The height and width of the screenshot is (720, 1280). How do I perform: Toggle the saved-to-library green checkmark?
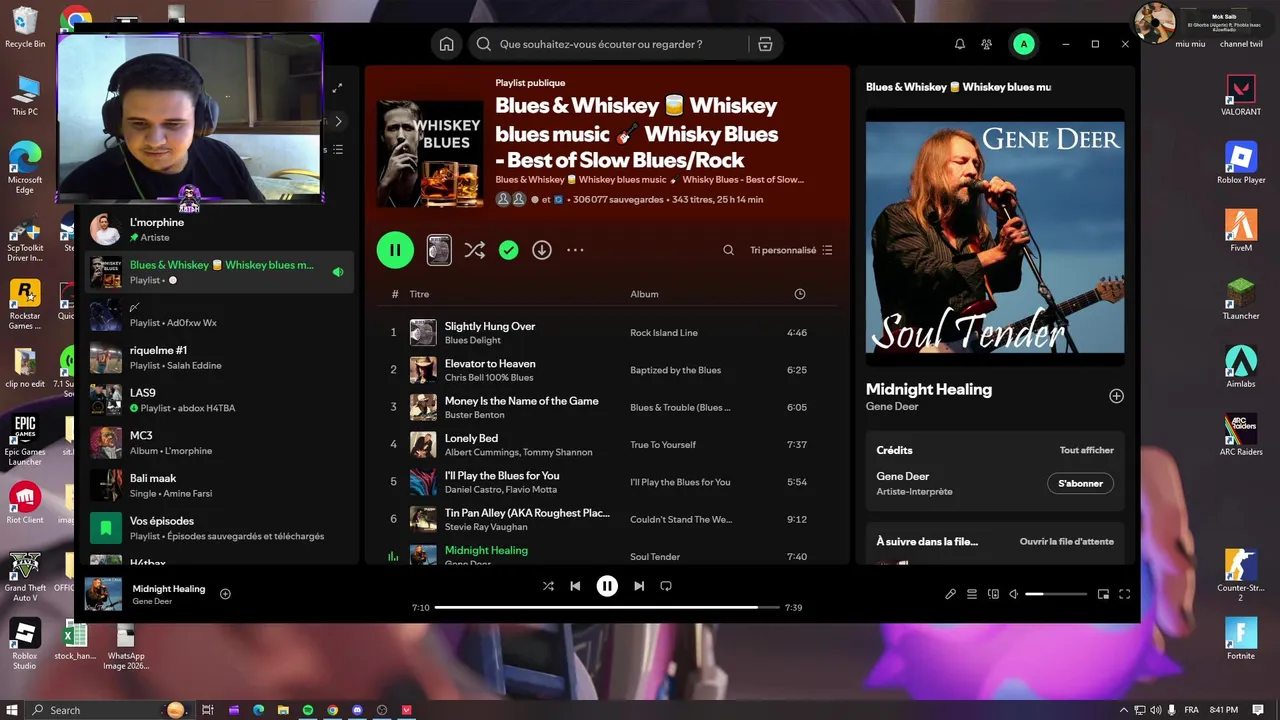pyautogui.click(x=509, y=250)
